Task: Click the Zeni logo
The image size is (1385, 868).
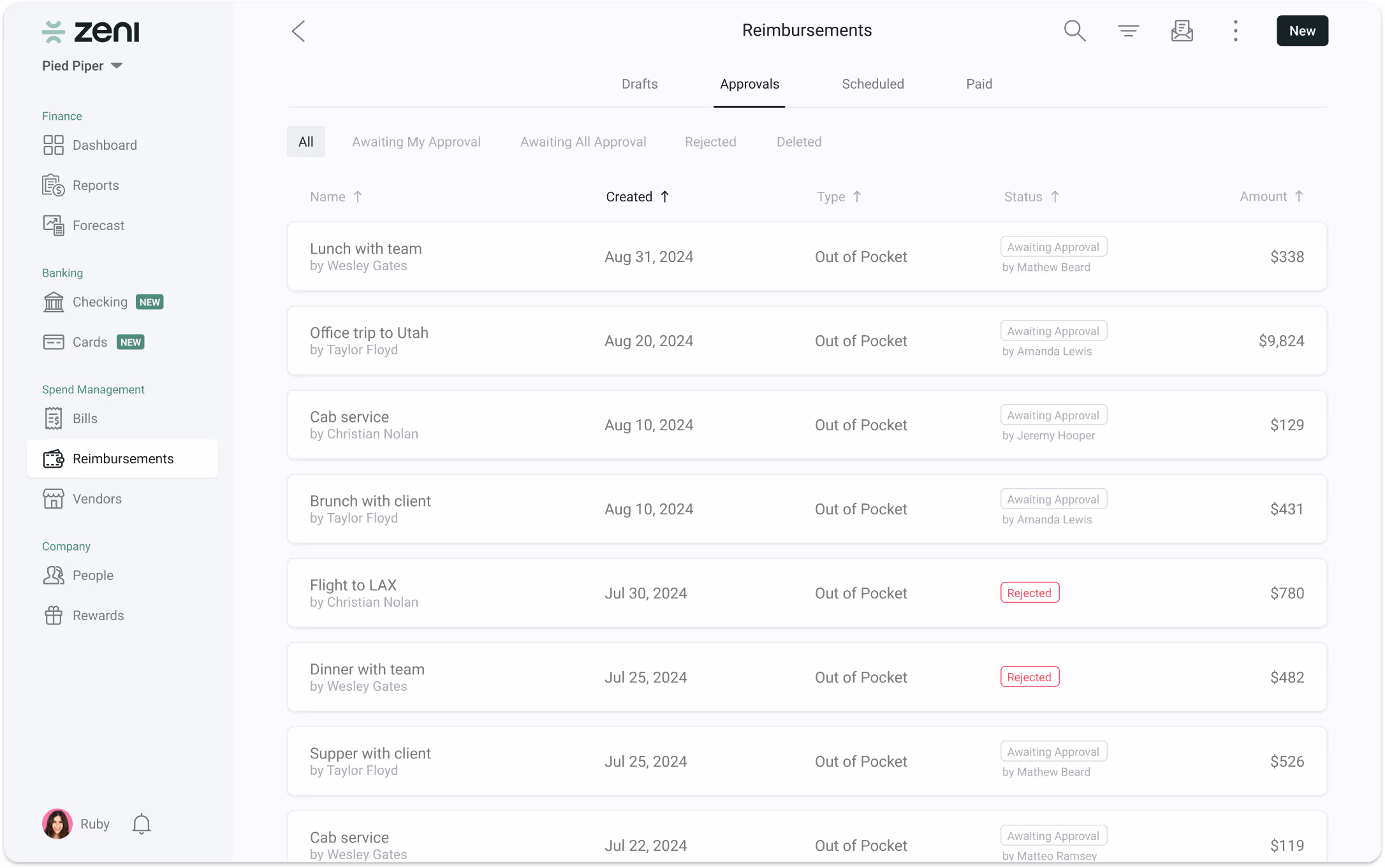Action: [x=91, y=31]
